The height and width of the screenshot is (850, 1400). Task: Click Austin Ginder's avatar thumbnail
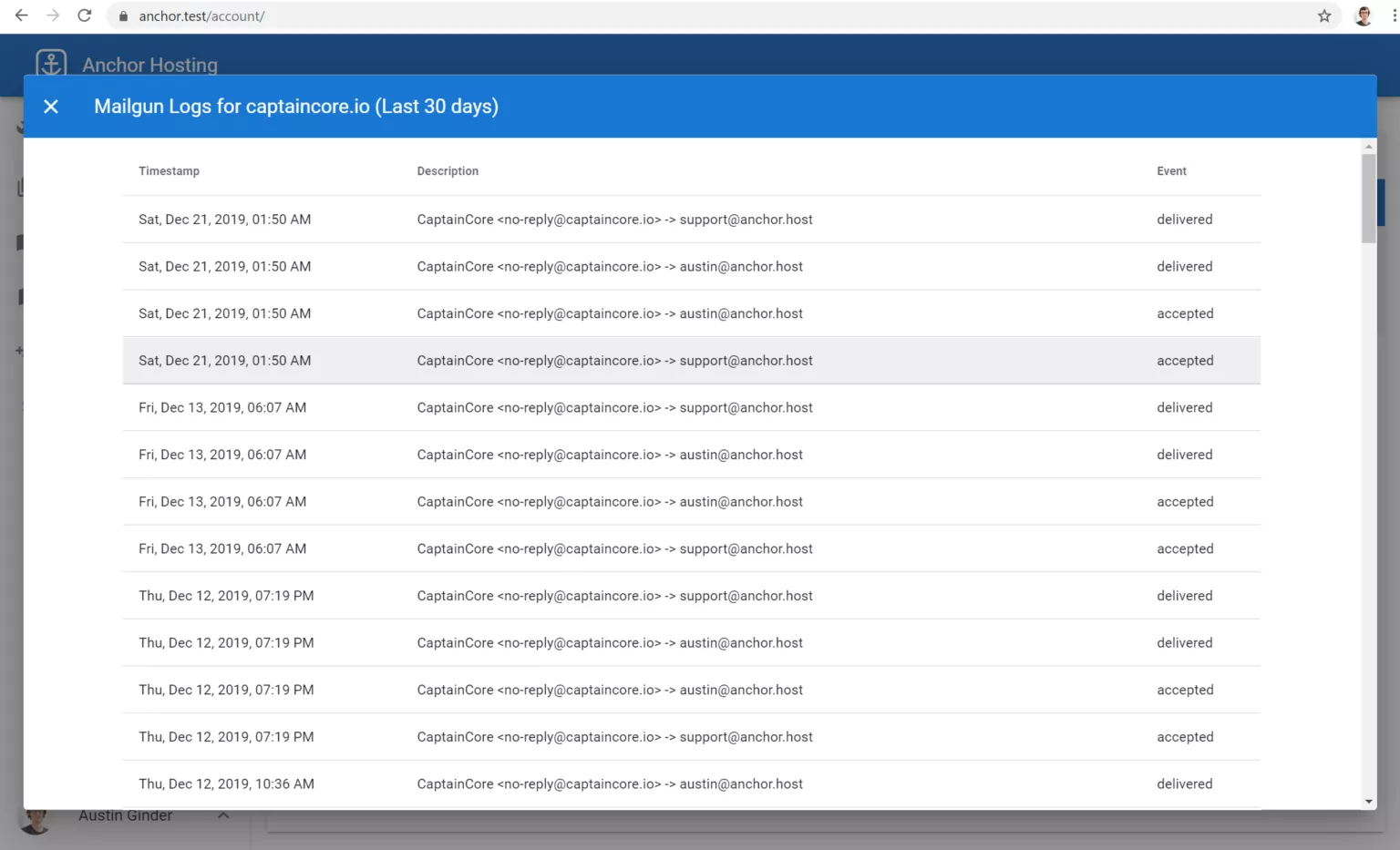pos(36,821)
